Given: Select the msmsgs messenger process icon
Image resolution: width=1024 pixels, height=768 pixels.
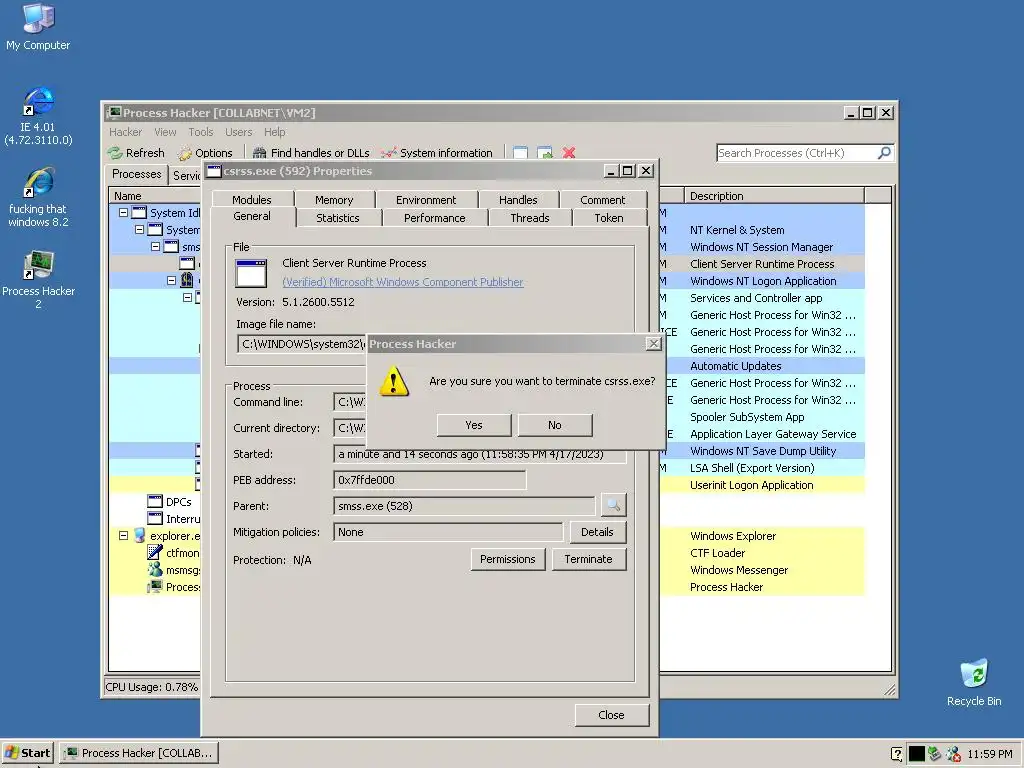Looking at the screenshot, I should coord(155,569).
